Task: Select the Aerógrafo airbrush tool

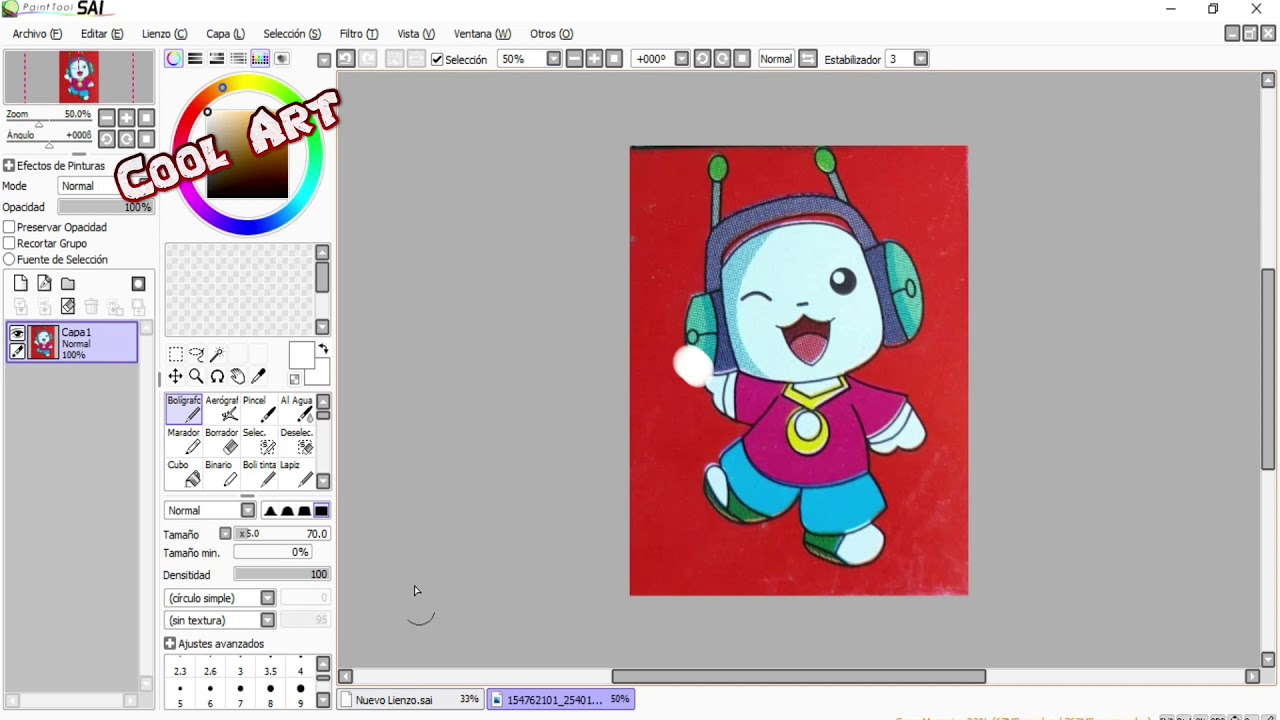Action: click(222, 409)
